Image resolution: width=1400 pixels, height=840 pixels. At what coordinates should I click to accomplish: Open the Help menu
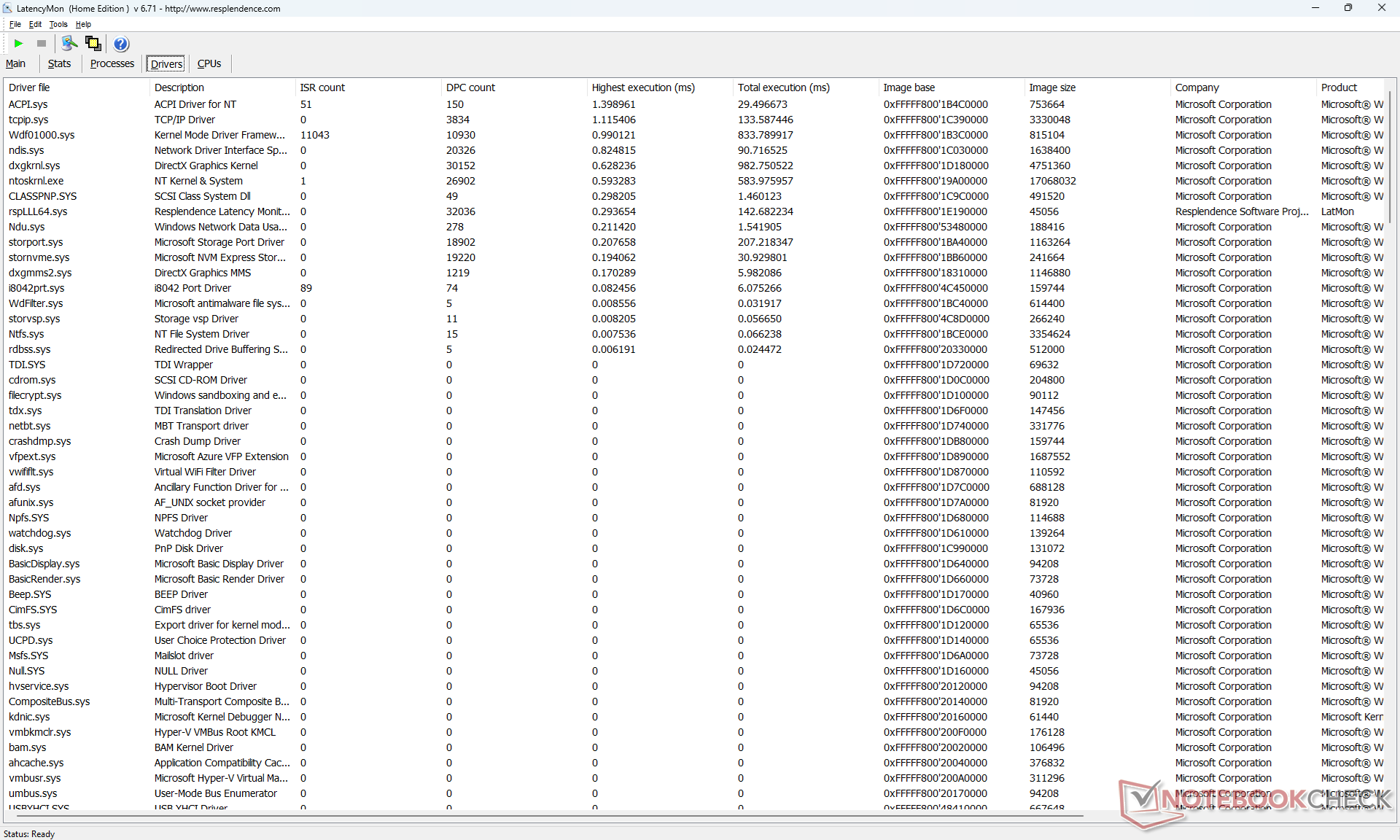click(x=83, y=24)
